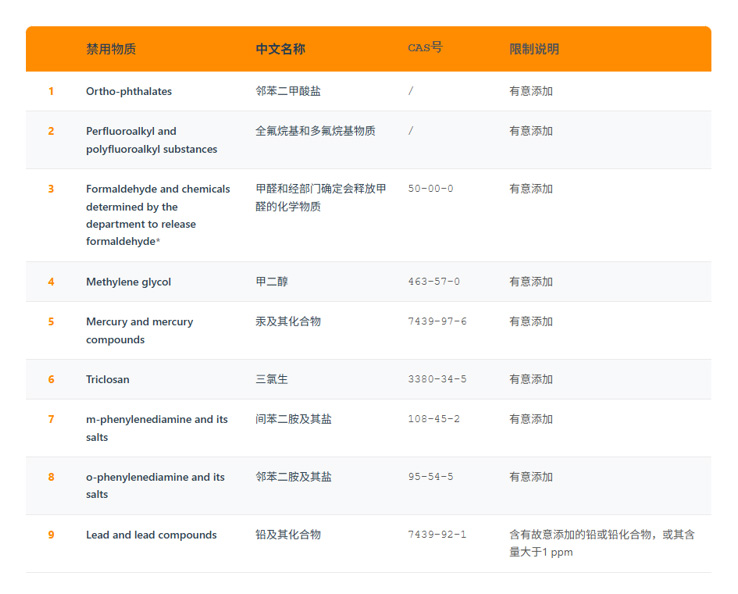Select the Ortho-phthalates cell
Viewport: 738px width, 594px height.
[x=129, y=91]
